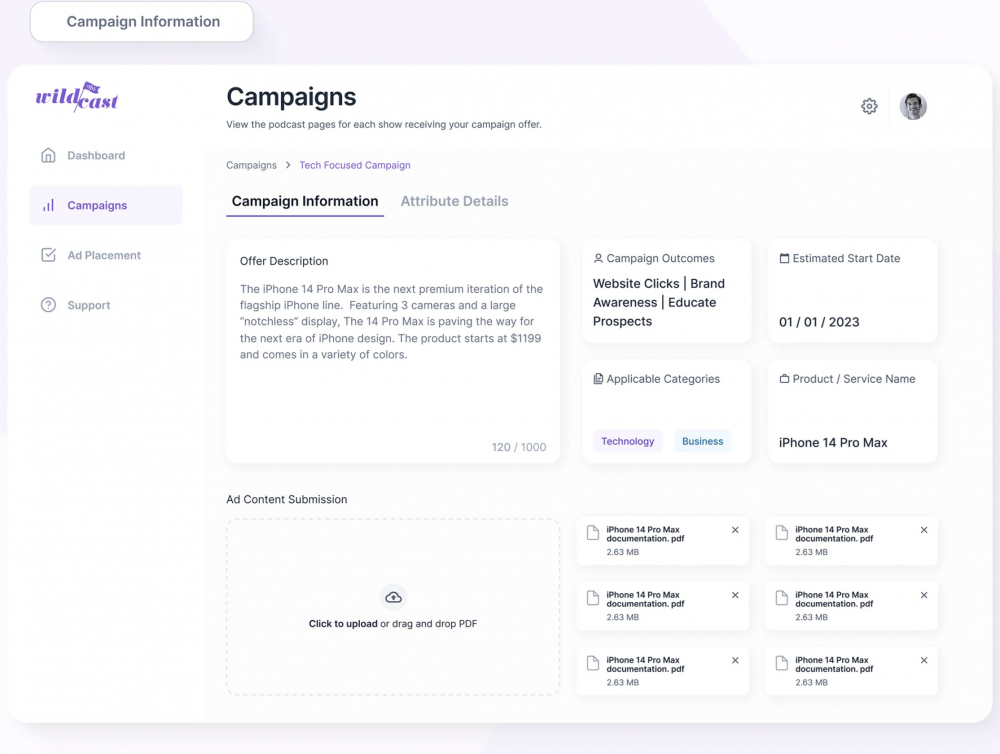Viewport: 1000px width, 754px height.
Task: Click the Campaigns breadcrumb link
Action: tap(251, 165)
